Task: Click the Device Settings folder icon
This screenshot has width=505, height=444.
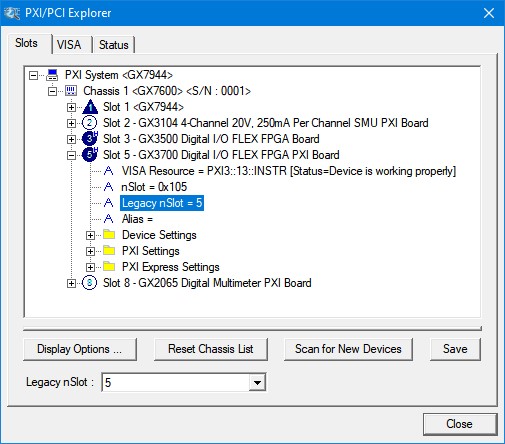Action: [109, 234]
